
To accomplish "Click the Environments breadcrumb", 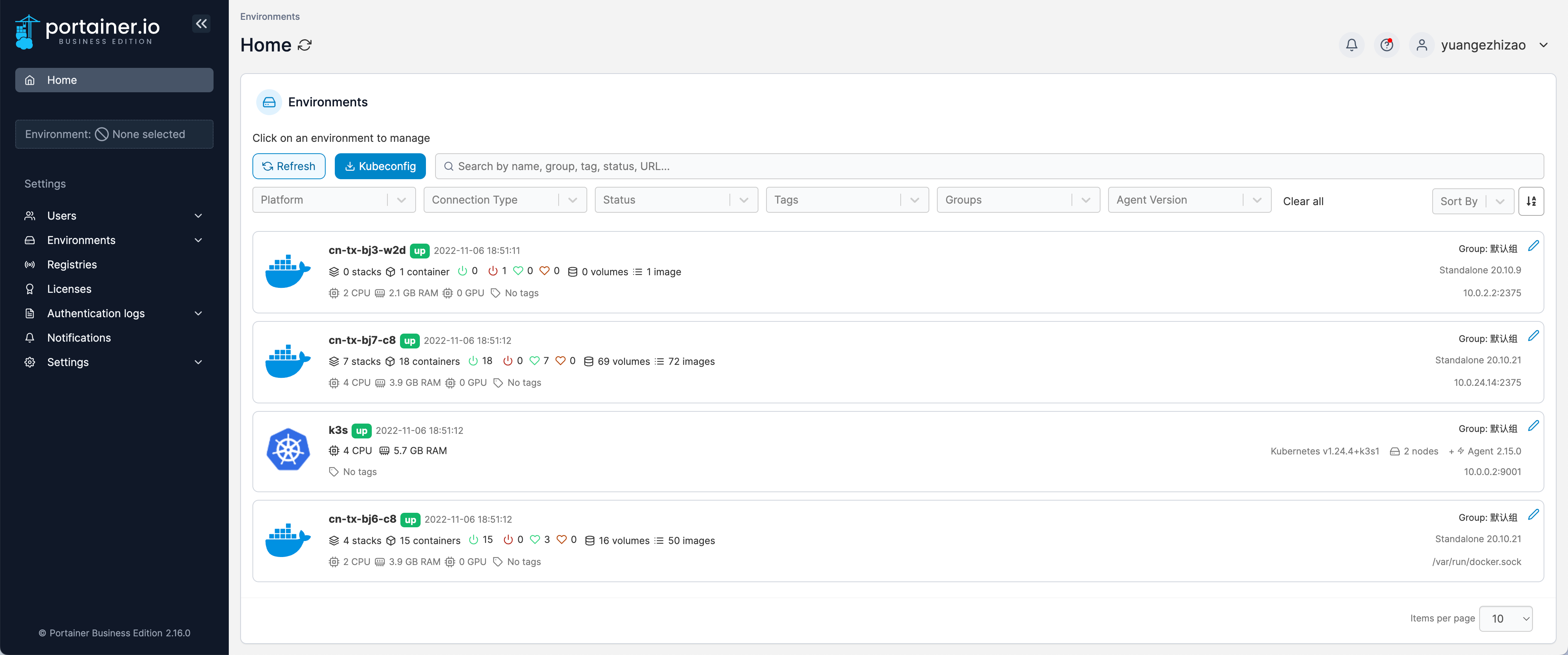I will point(270,16).
